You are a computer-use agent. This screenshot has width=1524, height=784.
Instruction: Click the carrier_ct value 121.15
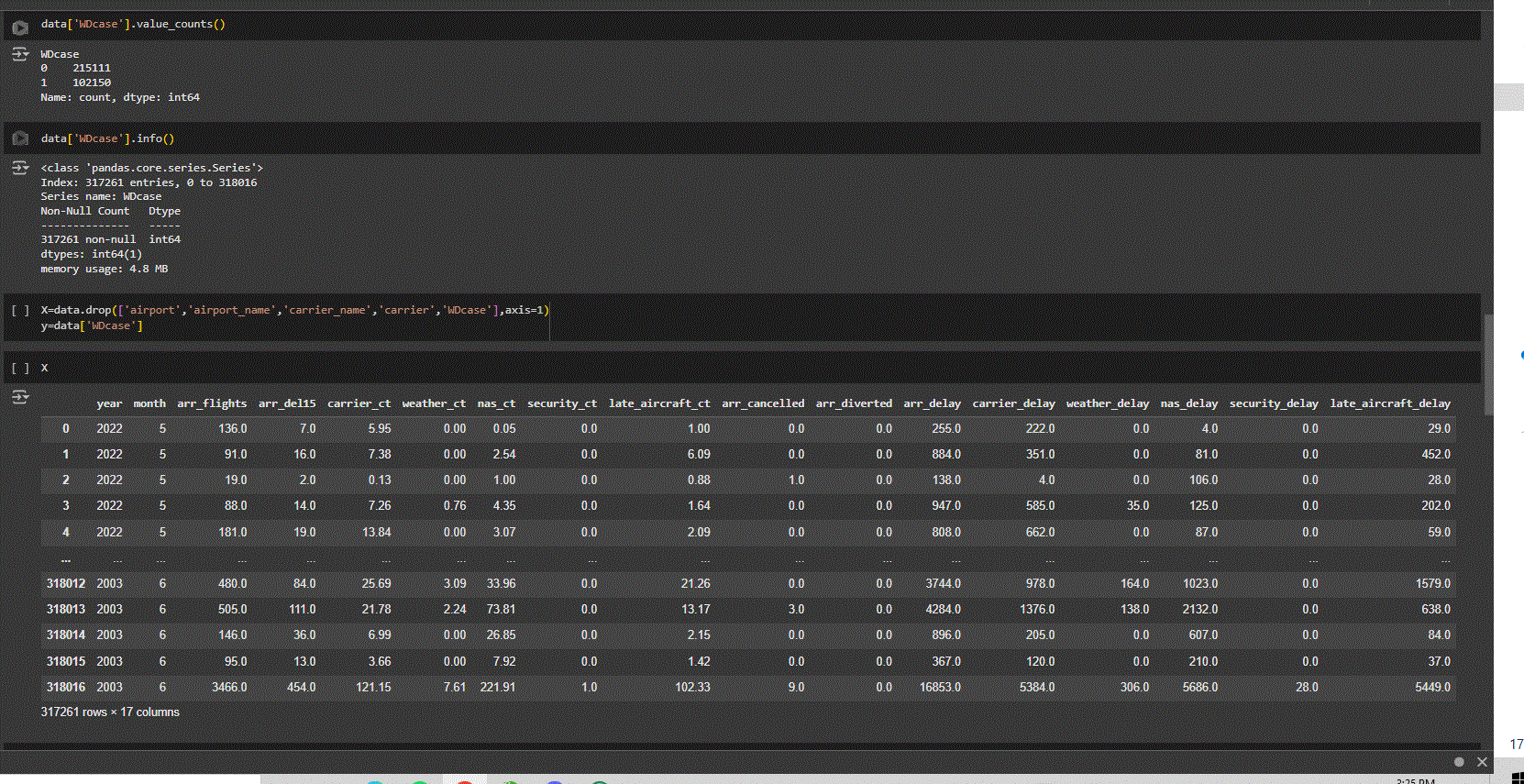(373, 687)
